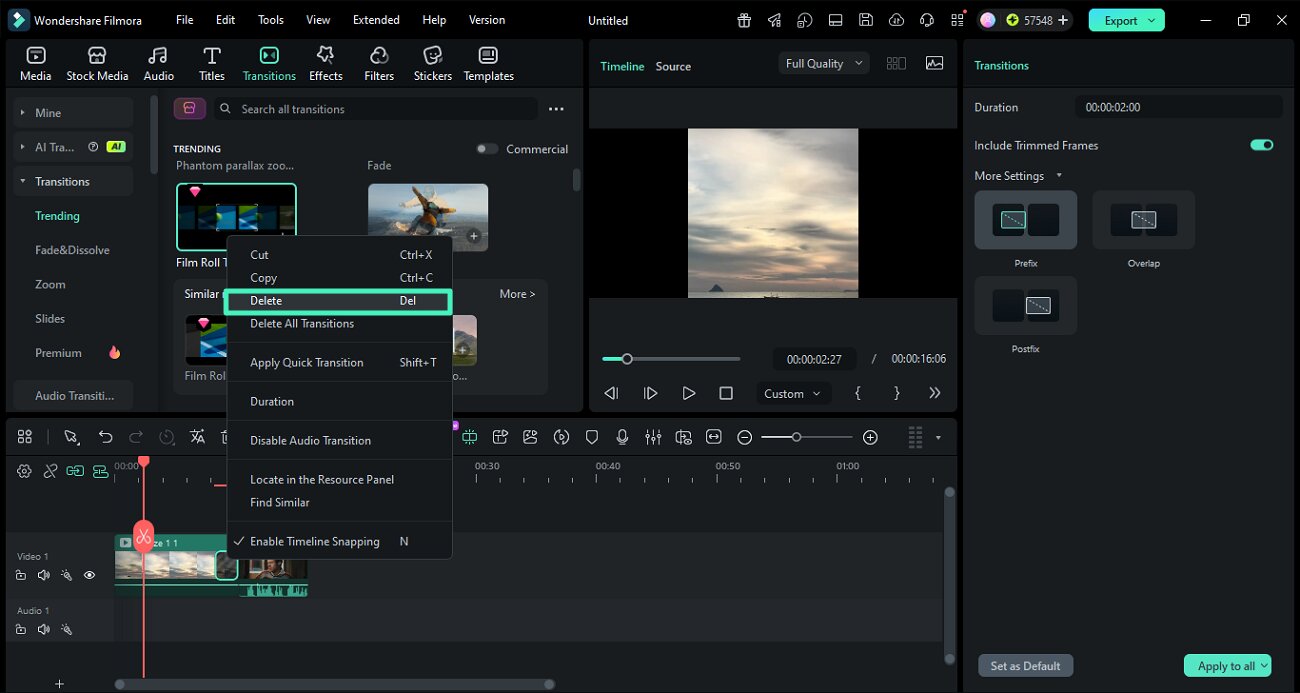
Task: Toggle the auto ripple link icon in timeline
Action: 75,471
